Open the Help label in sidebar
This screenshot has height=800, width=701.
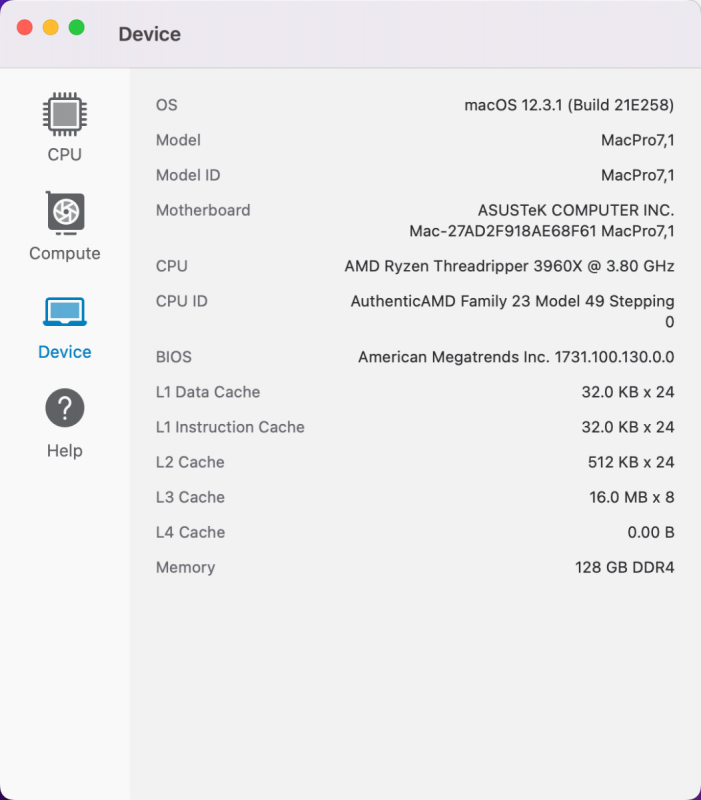click(x=65, y=451)
